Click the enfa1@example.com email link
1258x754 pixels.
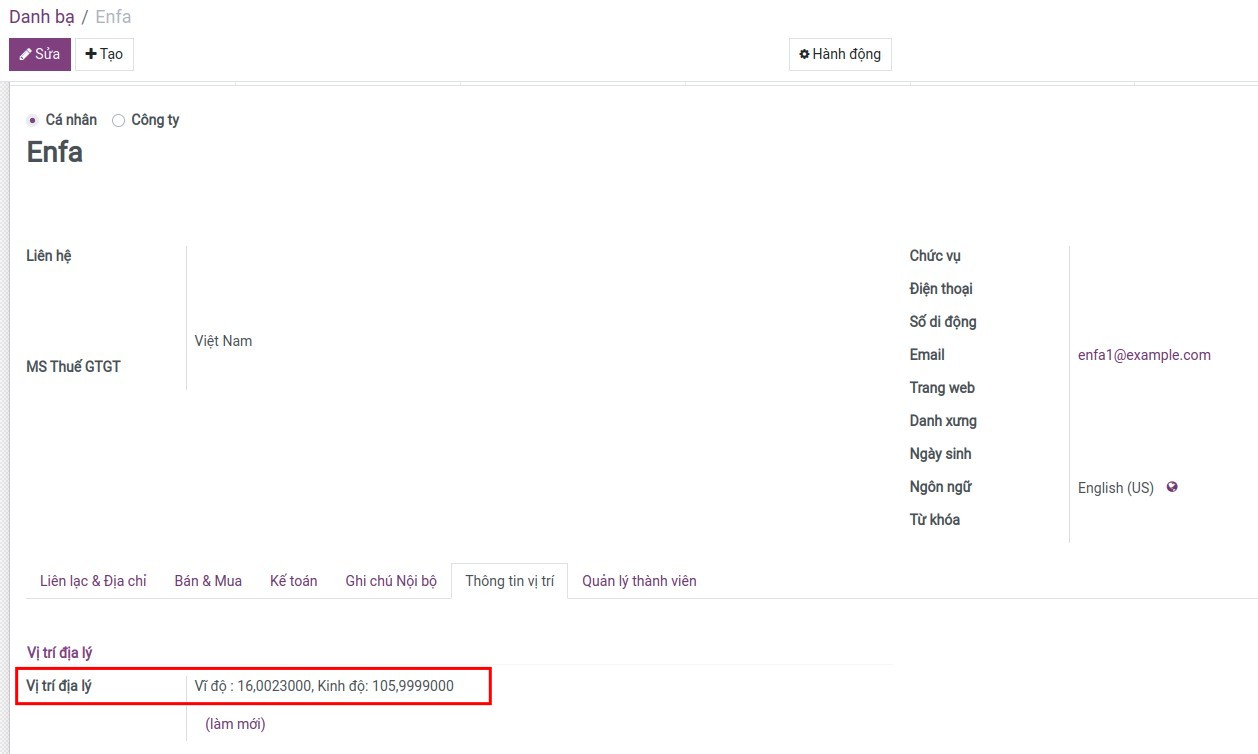1144,355
